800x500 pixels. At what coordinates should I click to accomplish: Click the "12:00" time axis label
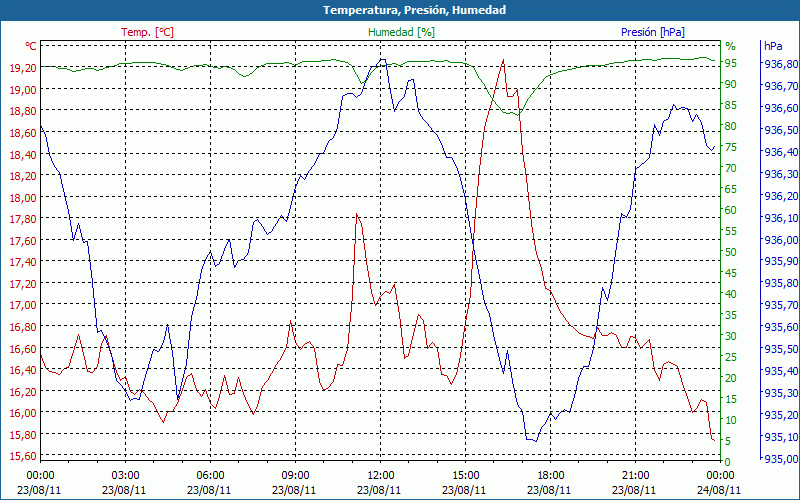coord(381,476)
